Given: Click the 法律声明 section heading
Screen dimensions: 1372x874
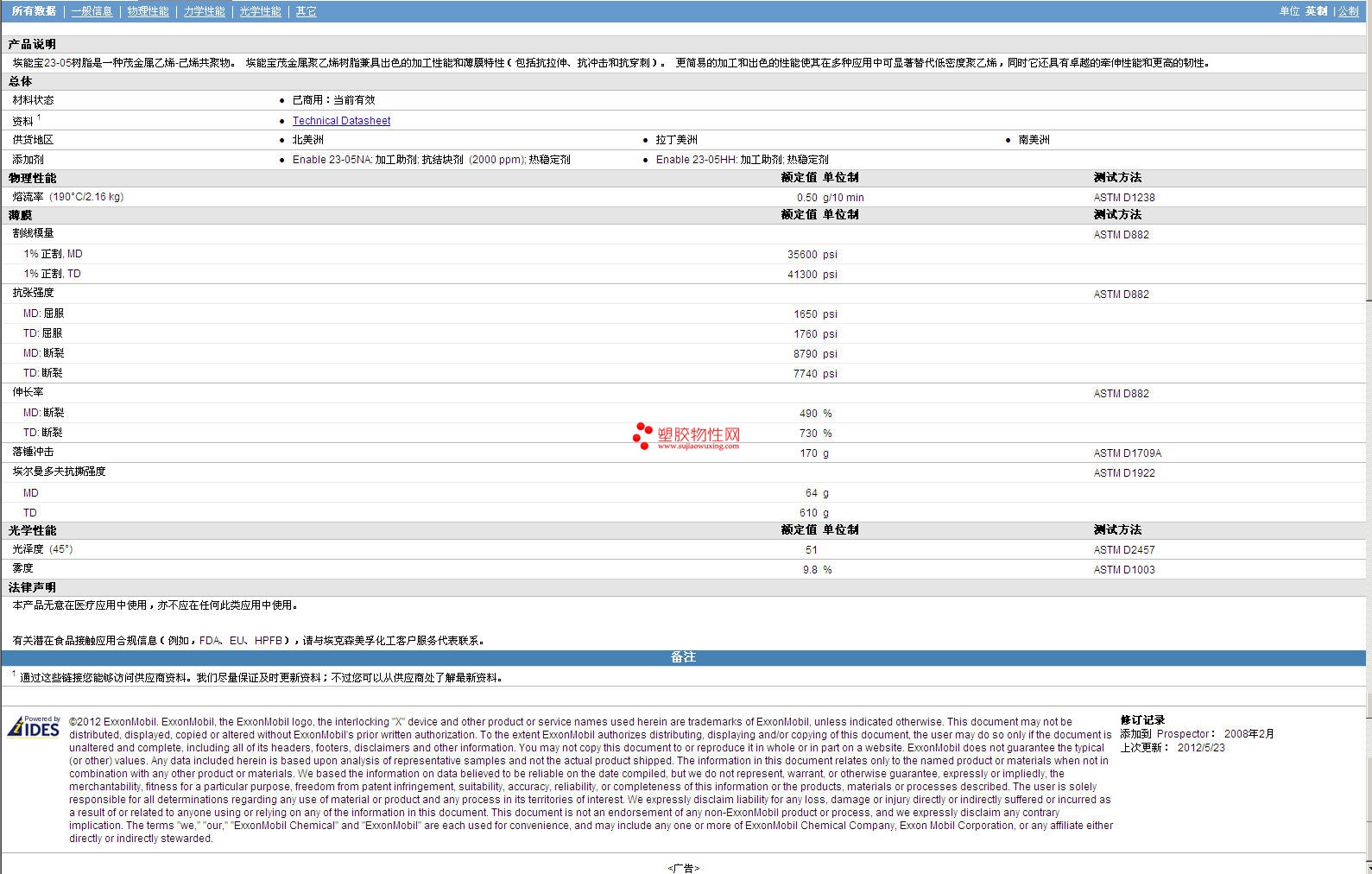Looking at the screenshot, I should [32, 587].
